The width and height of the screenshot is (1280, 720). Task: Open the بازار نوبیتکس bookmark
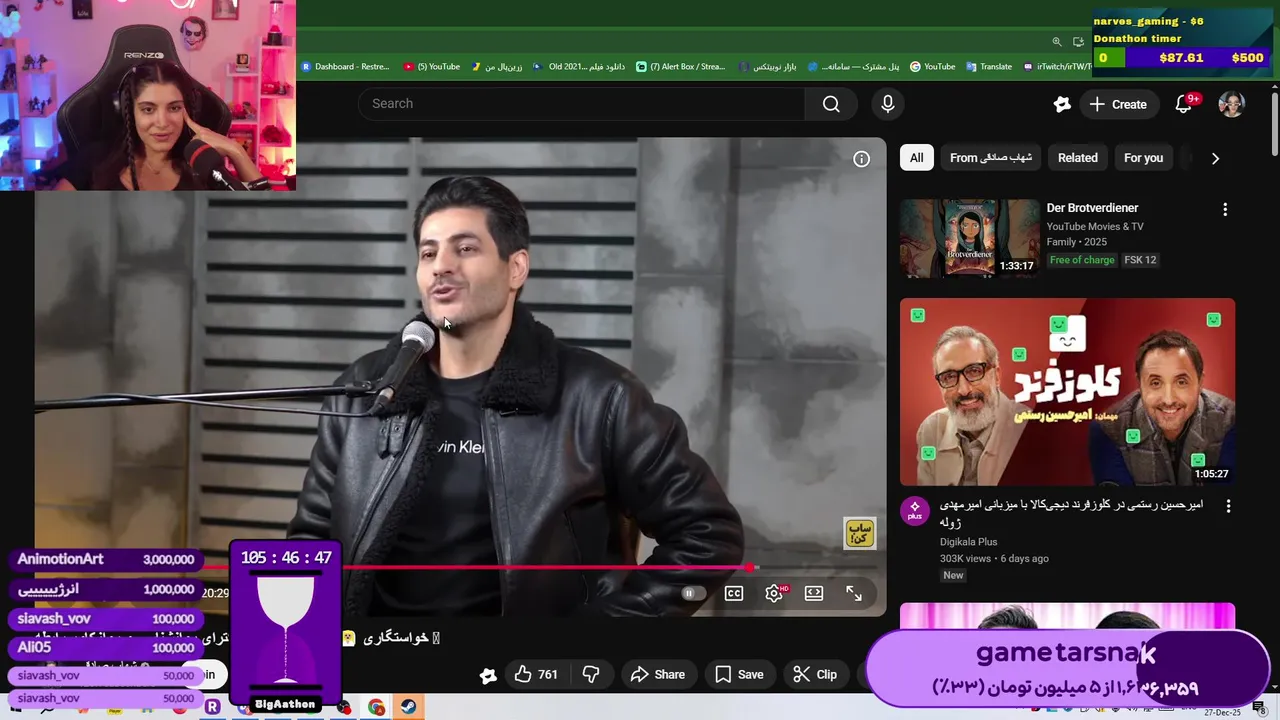(768, 67)
